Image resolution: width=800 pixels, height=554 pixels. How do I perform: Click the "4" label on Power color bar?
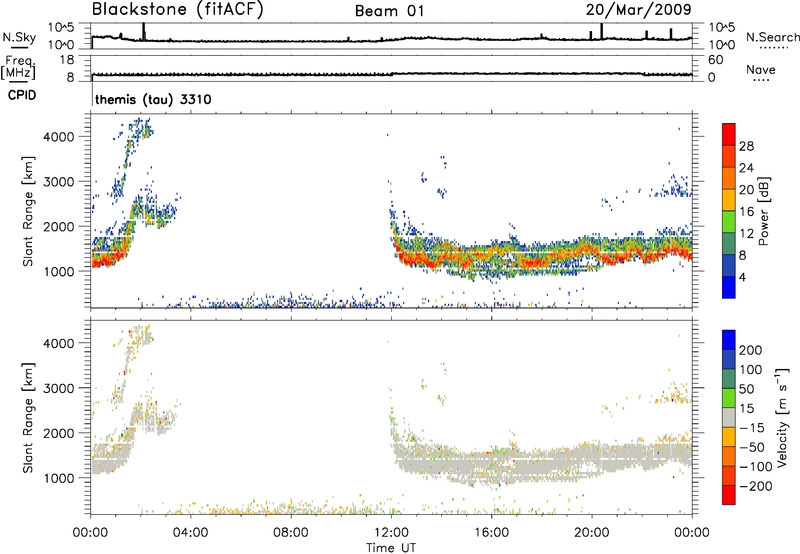click(743, 278)
